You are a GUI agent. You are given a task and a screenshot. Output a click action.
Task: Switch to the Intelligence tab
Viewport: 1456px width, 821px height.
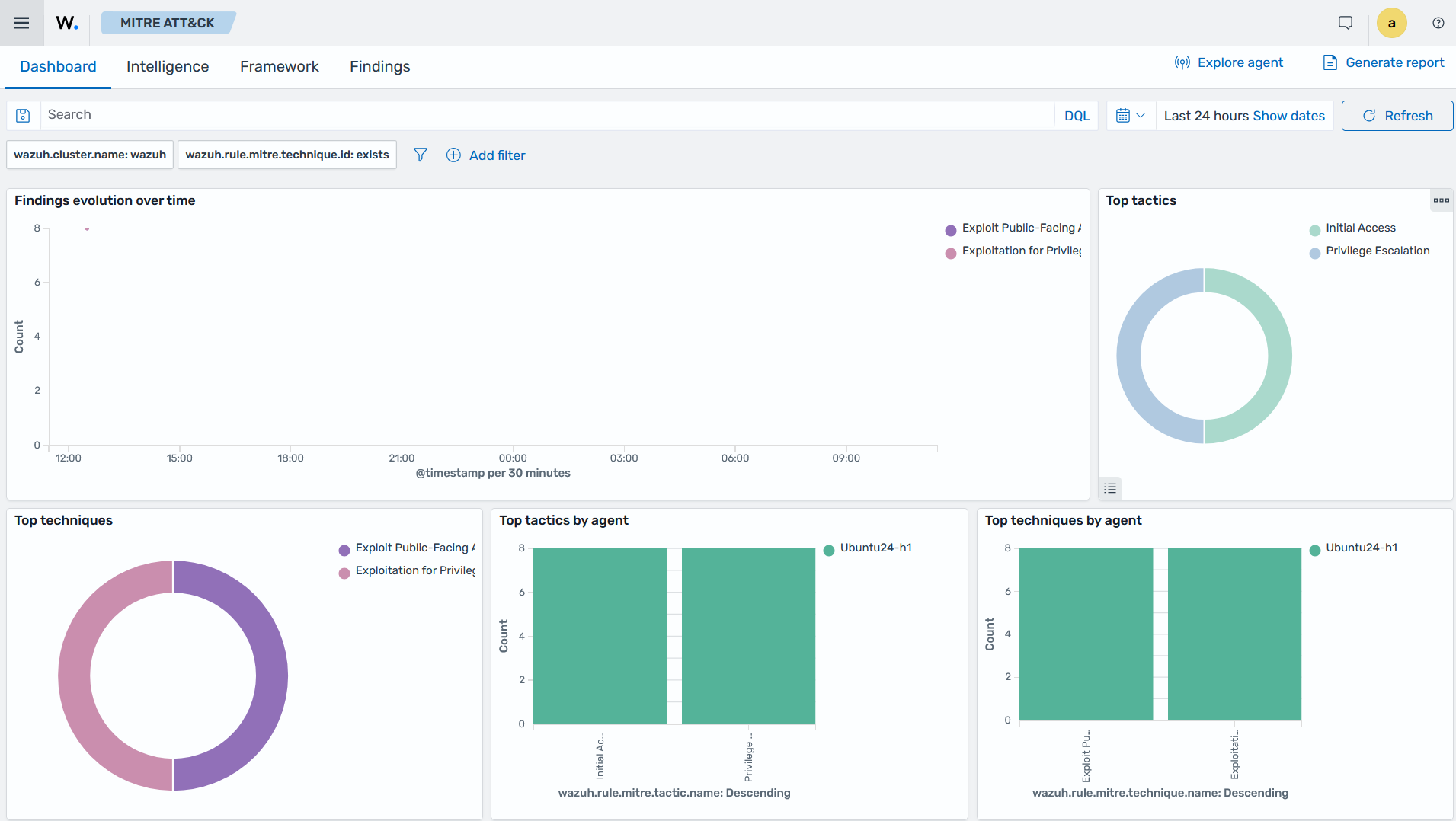pyautogui.click(x=168, y=67)
